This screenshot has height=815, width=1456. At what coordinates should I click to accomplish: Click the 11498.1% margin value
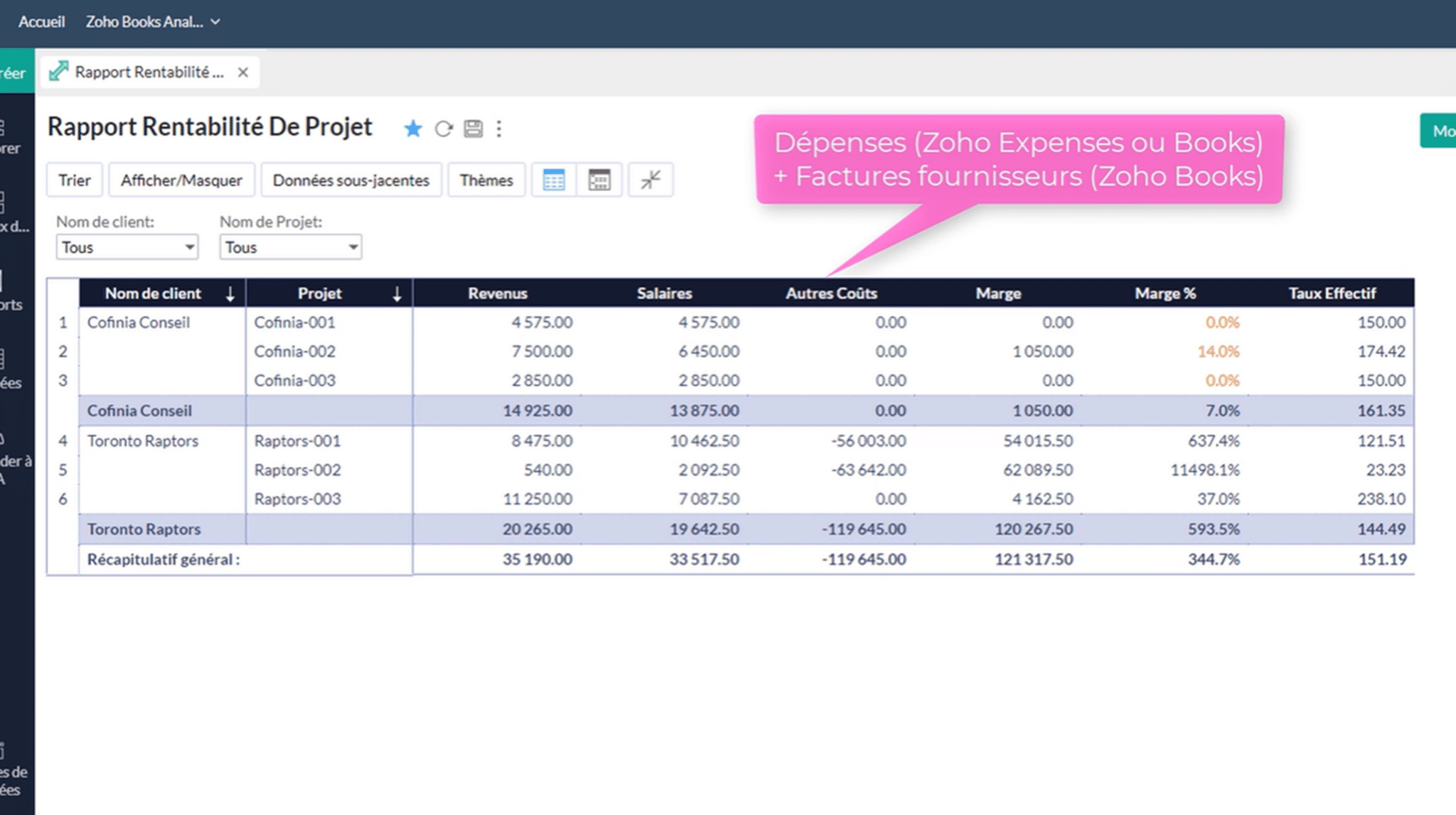pos(1205,470)
